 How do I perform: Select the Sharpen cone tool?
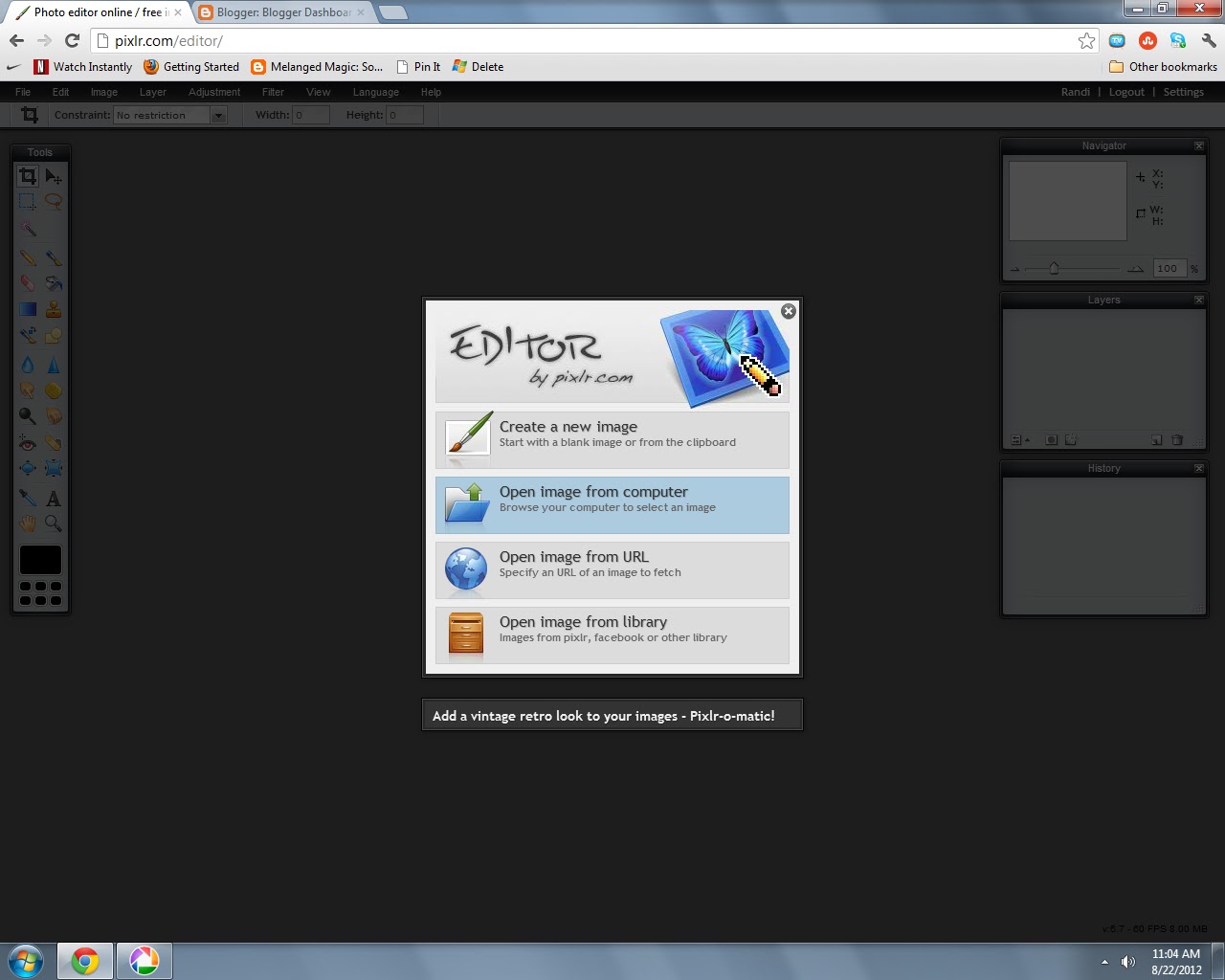coord(54,365)
